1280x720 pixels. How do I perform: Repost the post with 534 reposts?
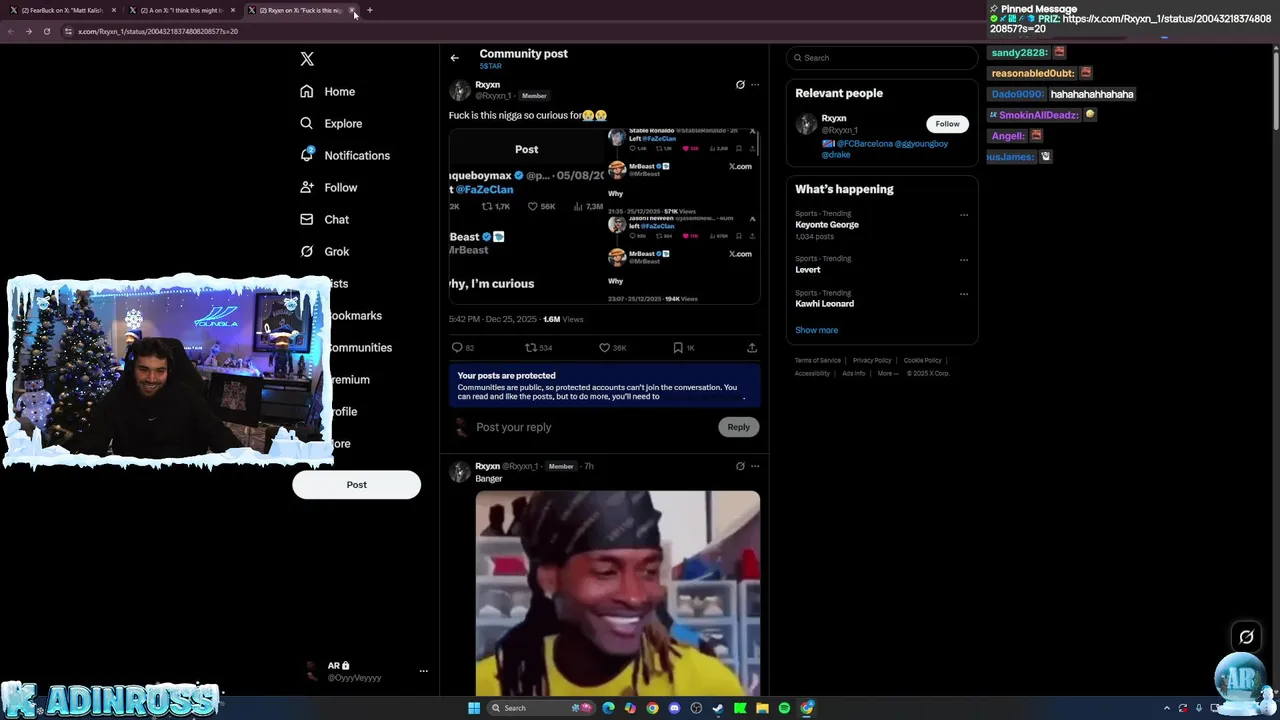[531, 347]
